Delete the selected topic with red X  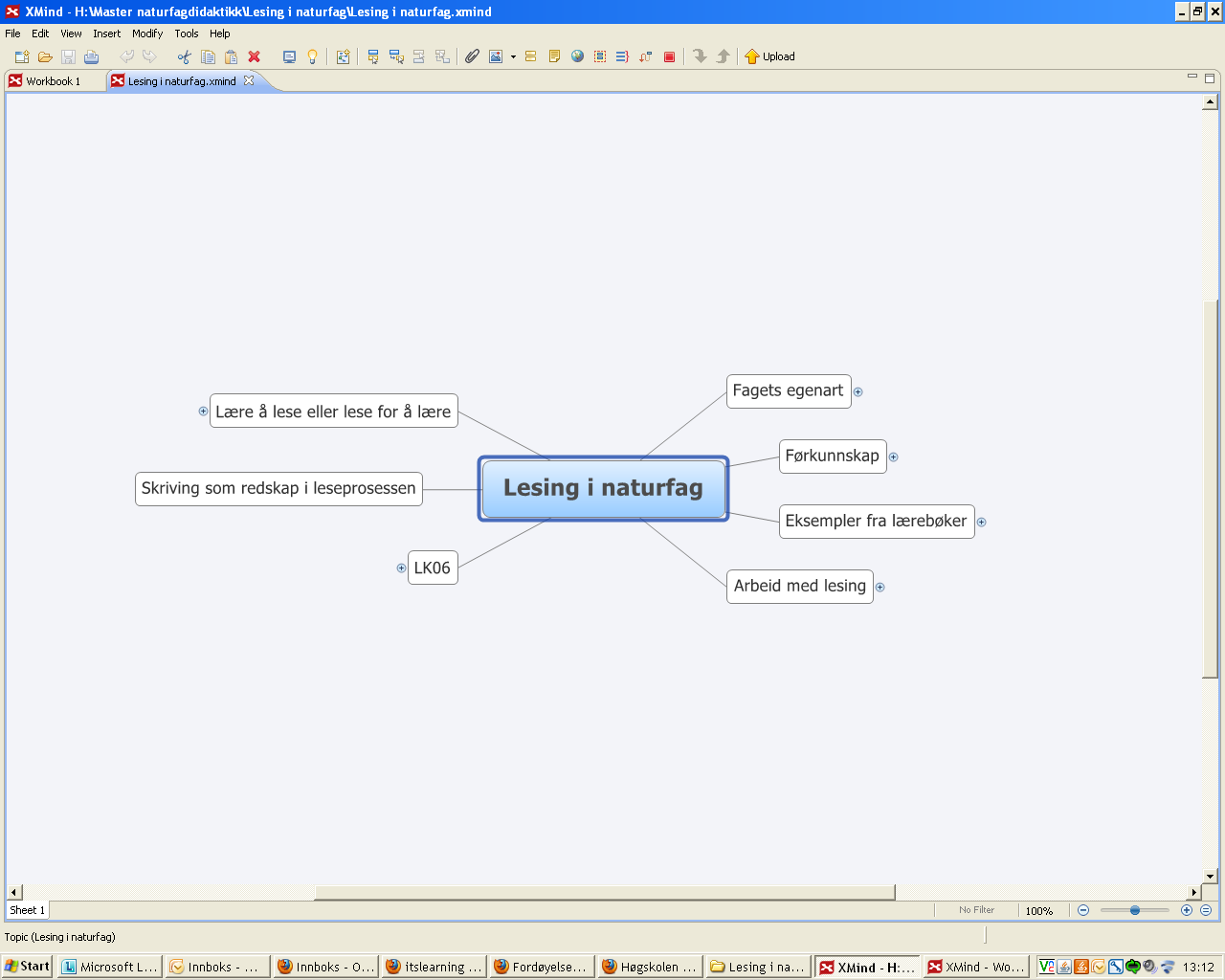pyautogui.click(x=254, y=56)
